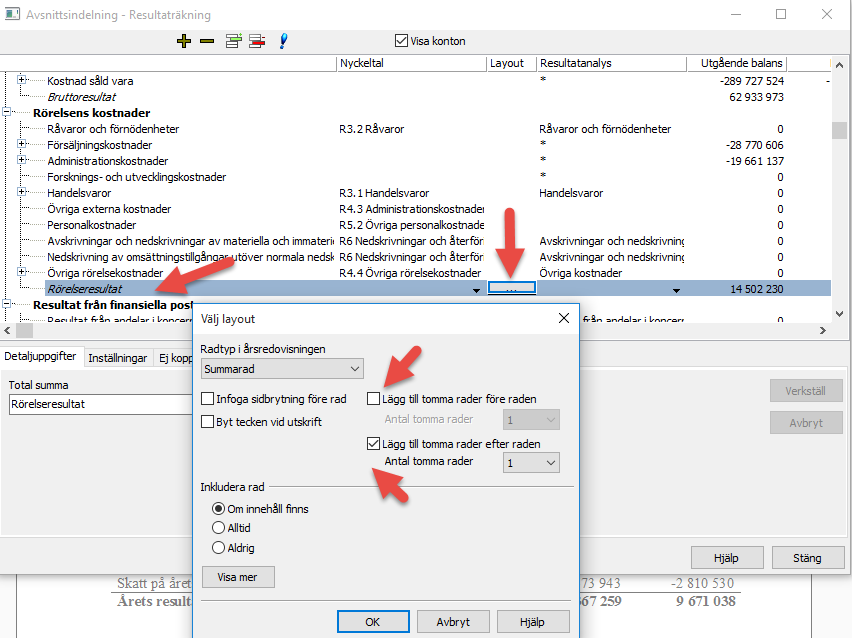Click the yellow plus add-row icon

[184, 41]
